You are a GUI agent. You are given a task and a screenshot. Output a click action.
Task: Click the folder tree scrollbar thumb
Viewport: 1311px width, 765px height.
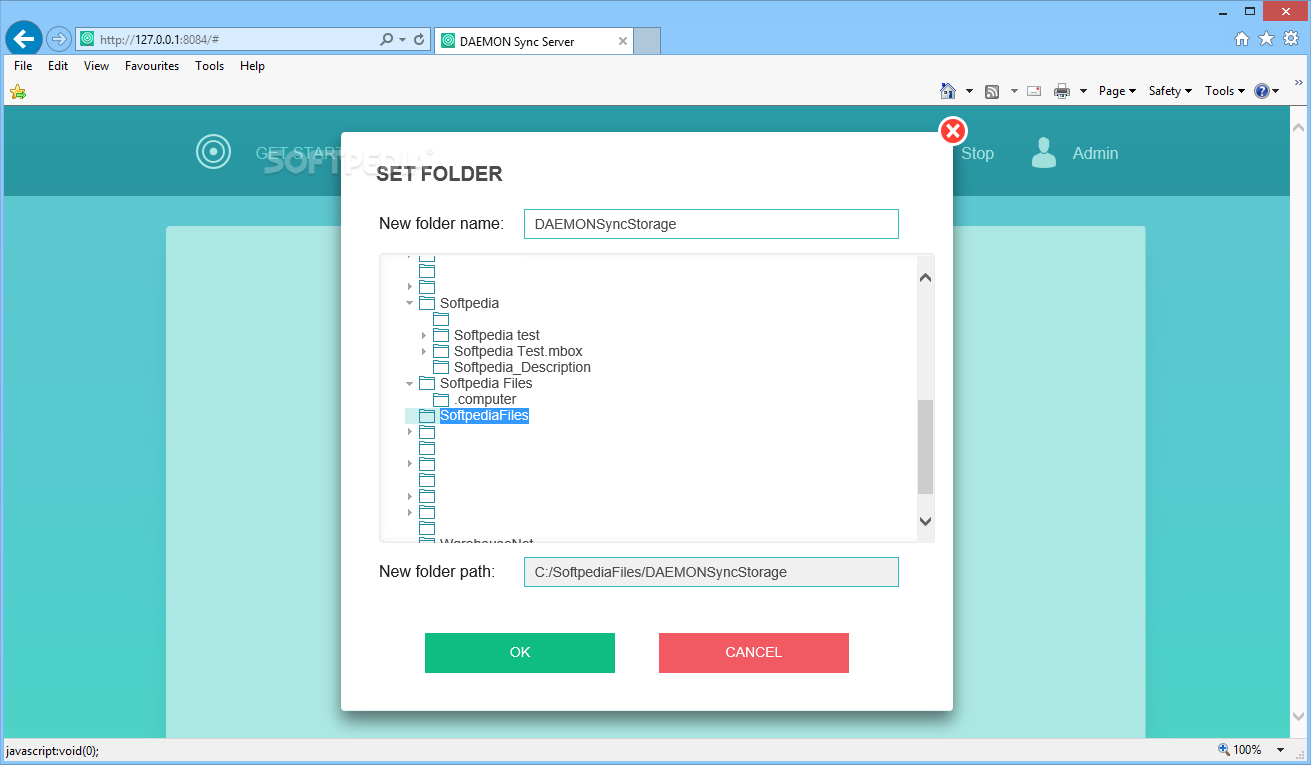(925, 446)
